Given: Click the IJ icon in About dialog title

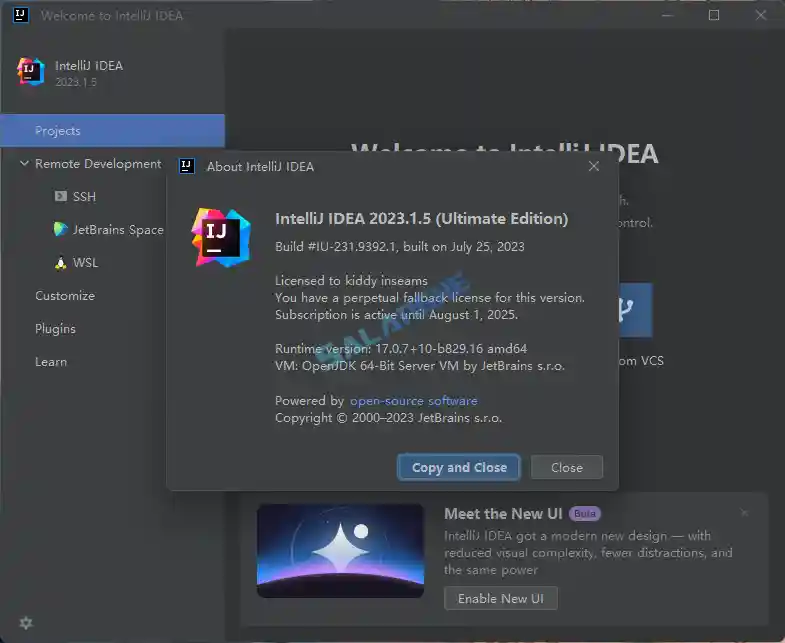Looking at the screenshot, I should coord(187,166).
